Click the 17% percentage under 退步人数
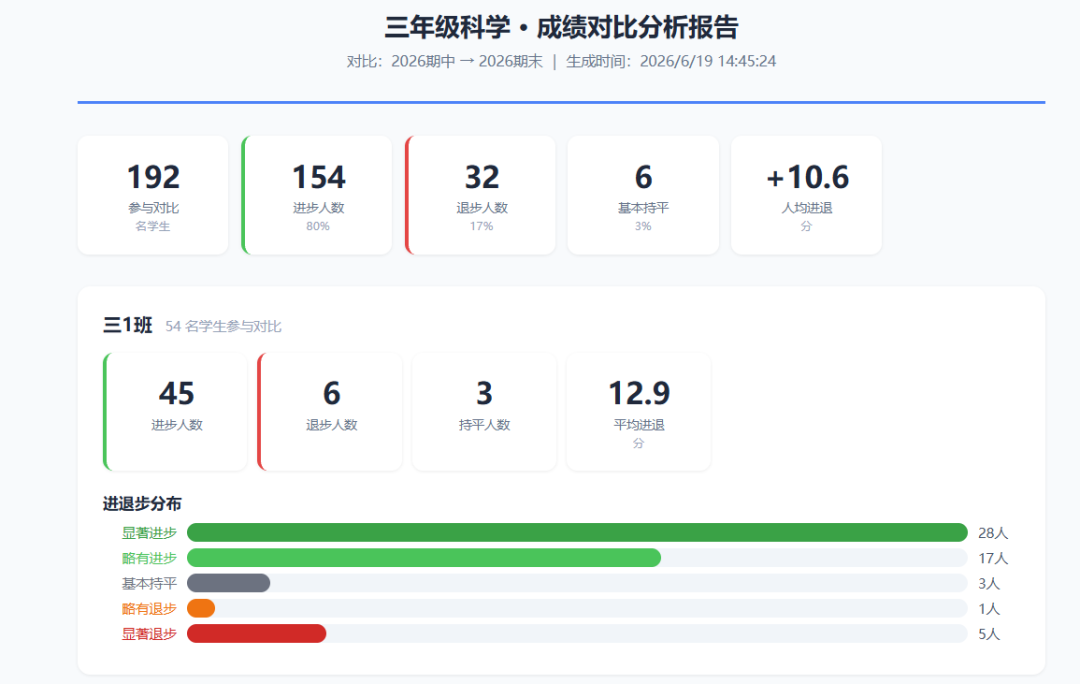This screenshot has height=684, width=1080. click(481, 226)
